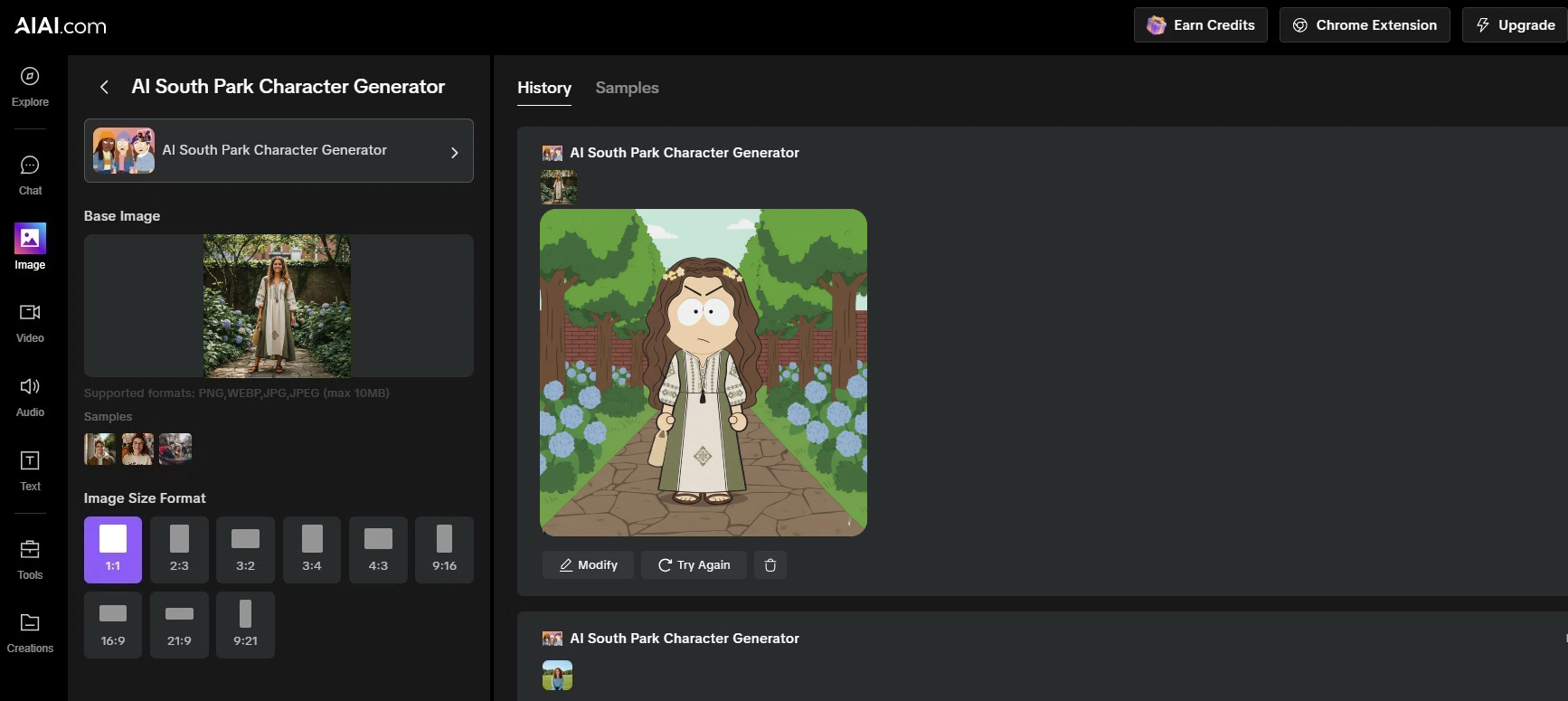Click the Base Image label
Image resolution: width=1568 pixels, height=701 pixels.
pyautogui.click(x=122, y=216)
